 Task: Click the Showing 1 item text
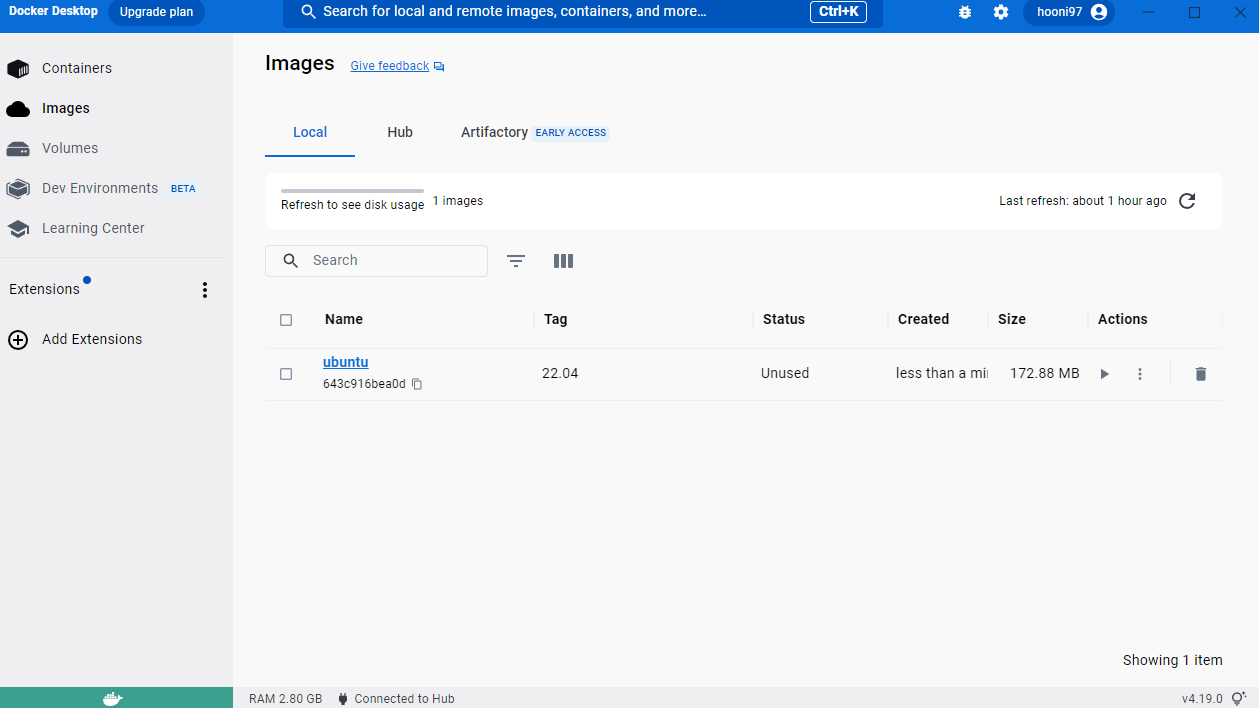pyautogui.click(x=1173, y=660)
